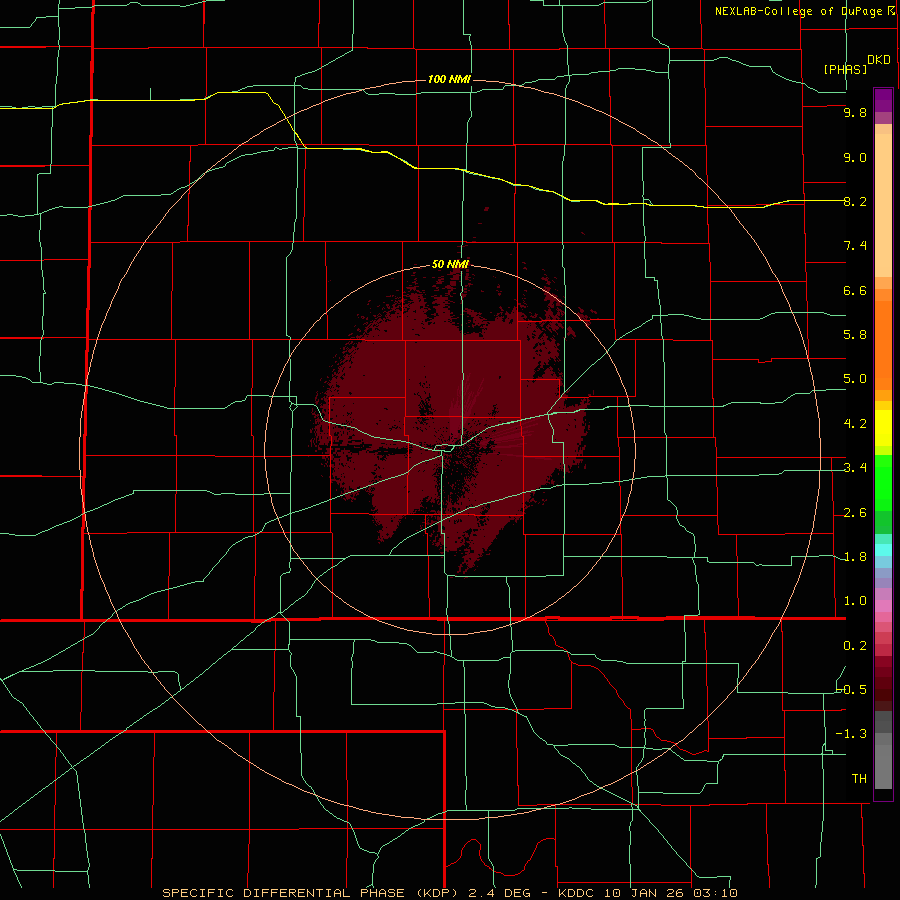Click the 50 NMI range ring label
This screenshot has width=900, height=900.
click(x=450, y=264)
